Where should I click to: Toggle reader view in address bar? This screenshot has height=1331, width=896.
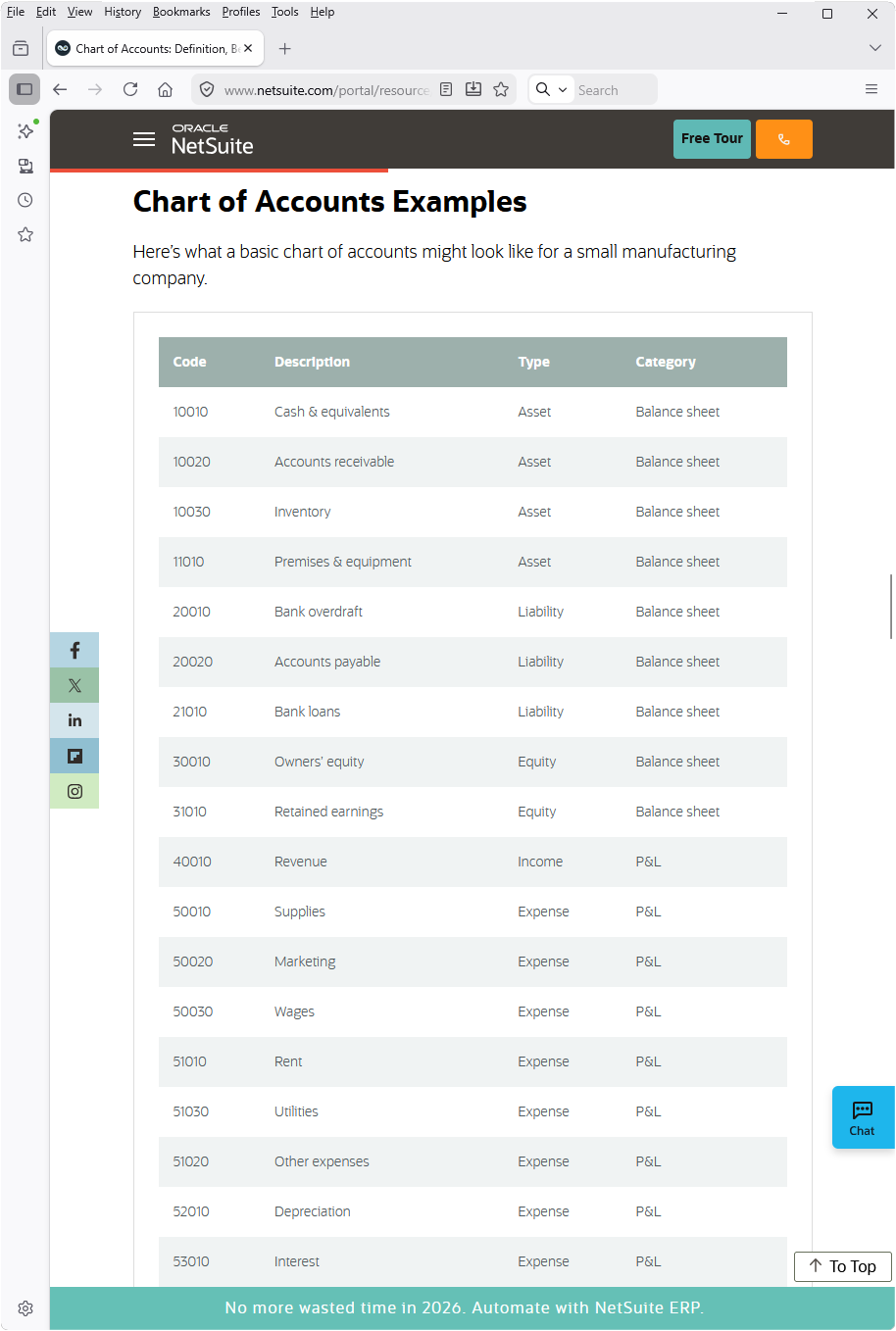pyautogui.click(x=446, y=89)
